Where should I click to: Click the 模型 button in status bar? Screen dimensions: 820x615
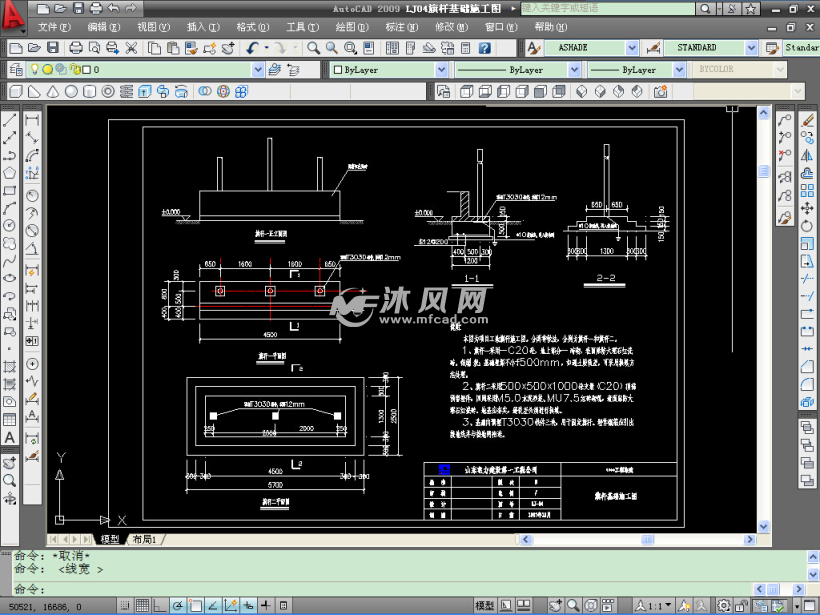tap(484, 606)
